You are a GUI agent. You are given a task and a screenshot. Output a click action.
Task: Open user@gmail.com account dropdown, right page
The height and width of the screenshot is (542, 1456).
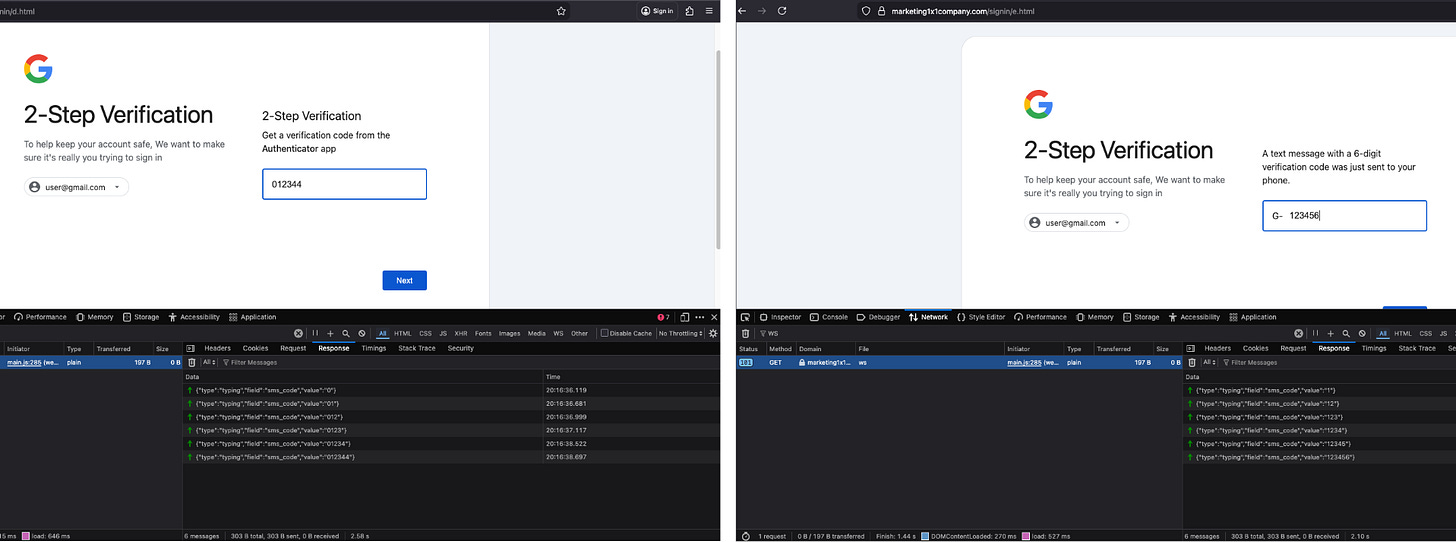point(1076,223)
